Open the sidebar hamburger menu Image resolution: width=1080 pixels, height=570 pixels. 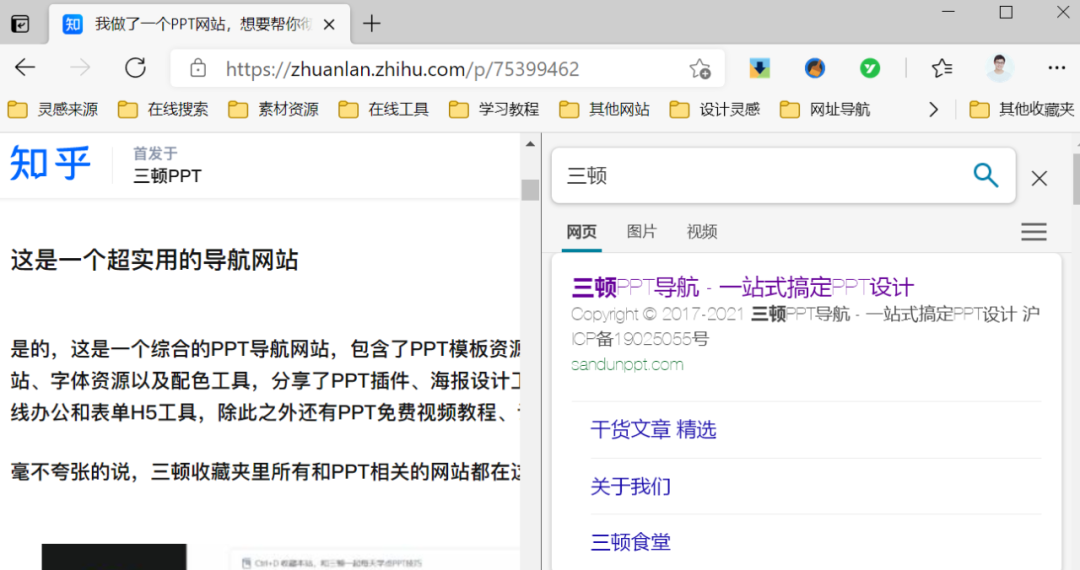pos(1034,232)
